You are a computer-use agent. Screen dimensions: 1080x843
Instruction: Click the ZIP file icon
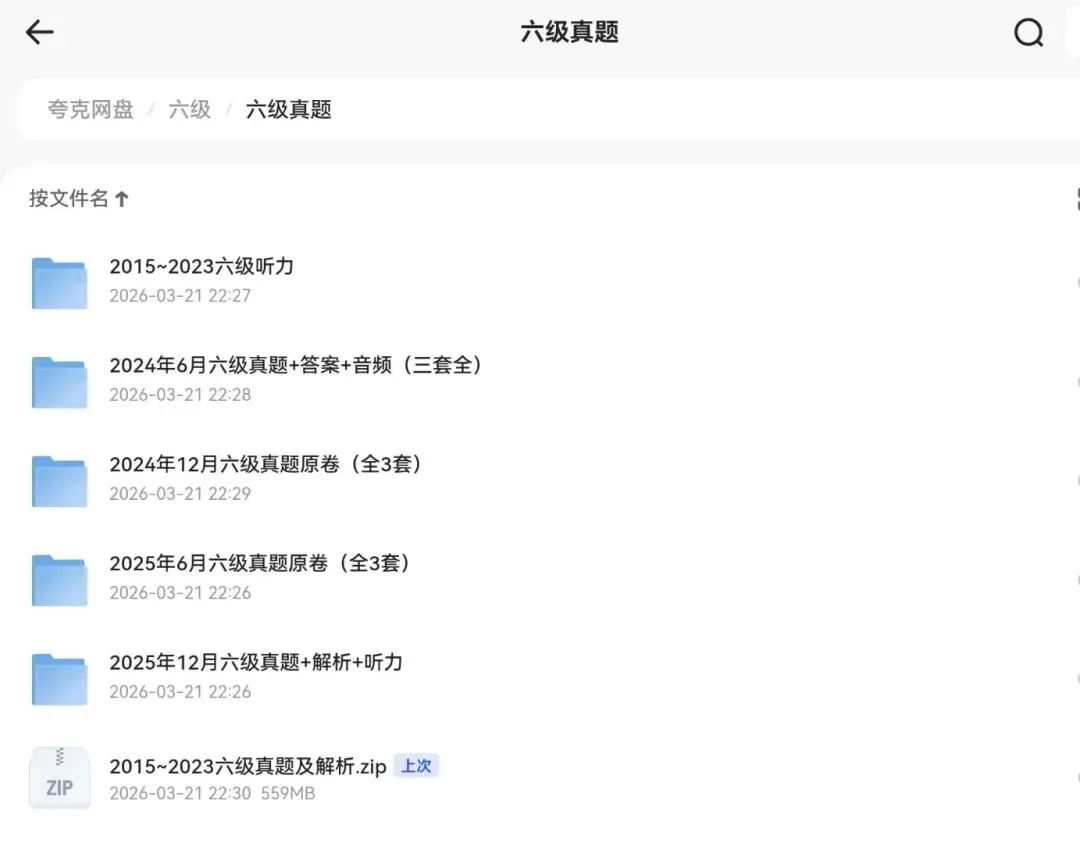59,778
